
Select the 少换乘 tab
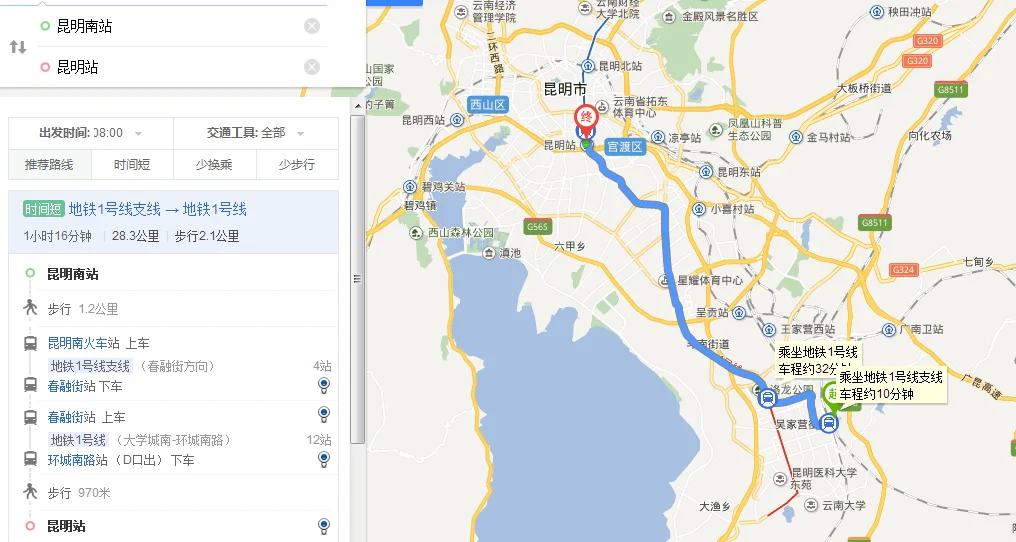[x=214, y=165]
